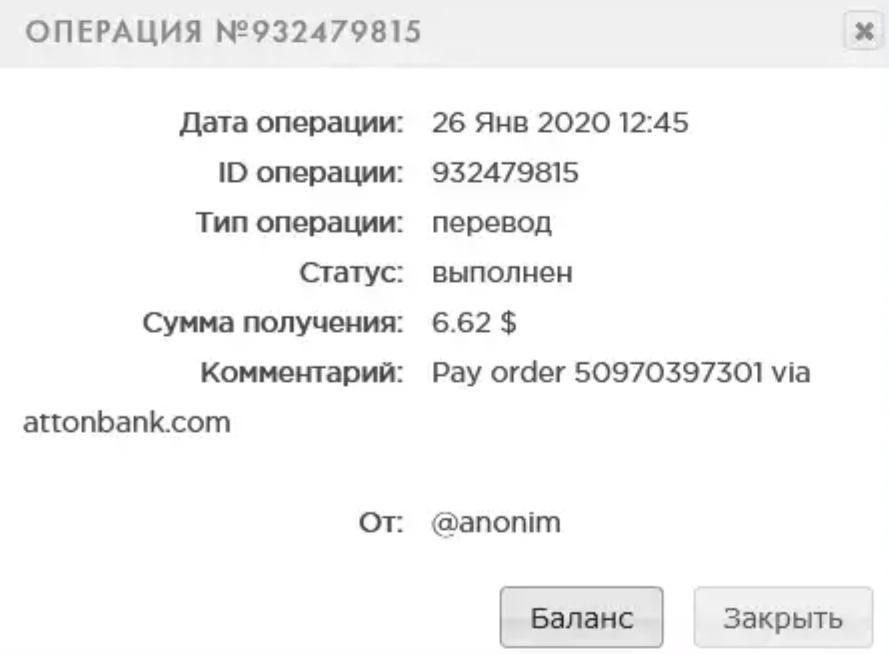Click the operation type value перевод
Viewport: 889px width, 654px height.
click(492, 223)
